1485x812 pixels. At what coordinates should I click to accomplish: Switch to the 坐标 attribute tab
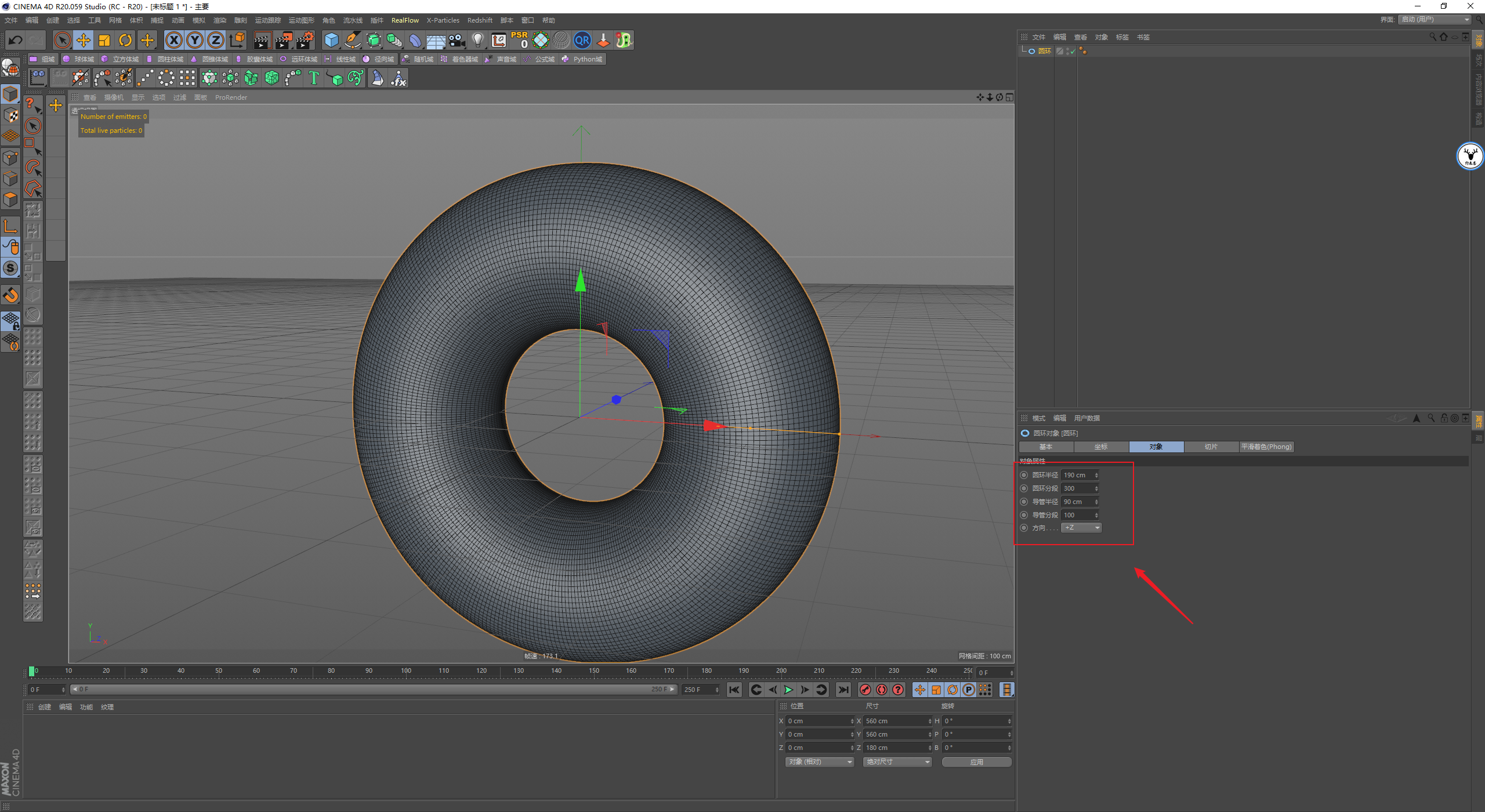(1101, 447)
